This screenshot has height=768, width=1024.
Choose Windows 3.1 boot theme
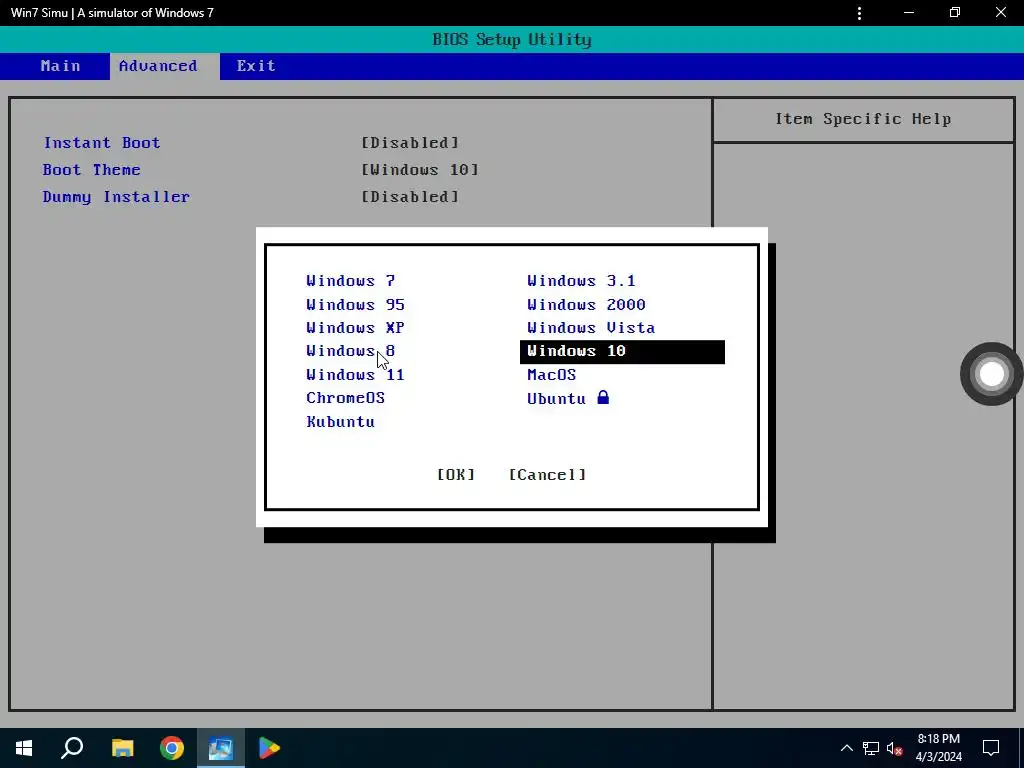[581, 281]
